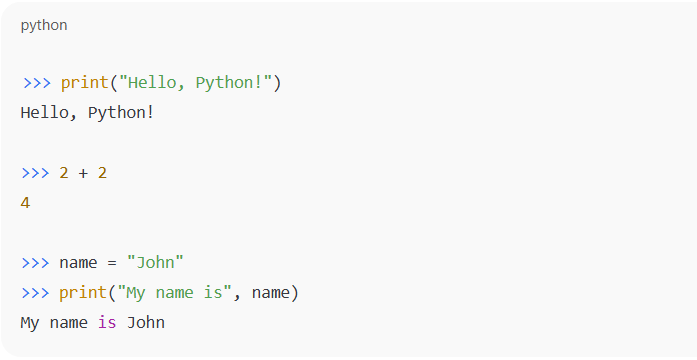Click the output number 4

(25, 203)
